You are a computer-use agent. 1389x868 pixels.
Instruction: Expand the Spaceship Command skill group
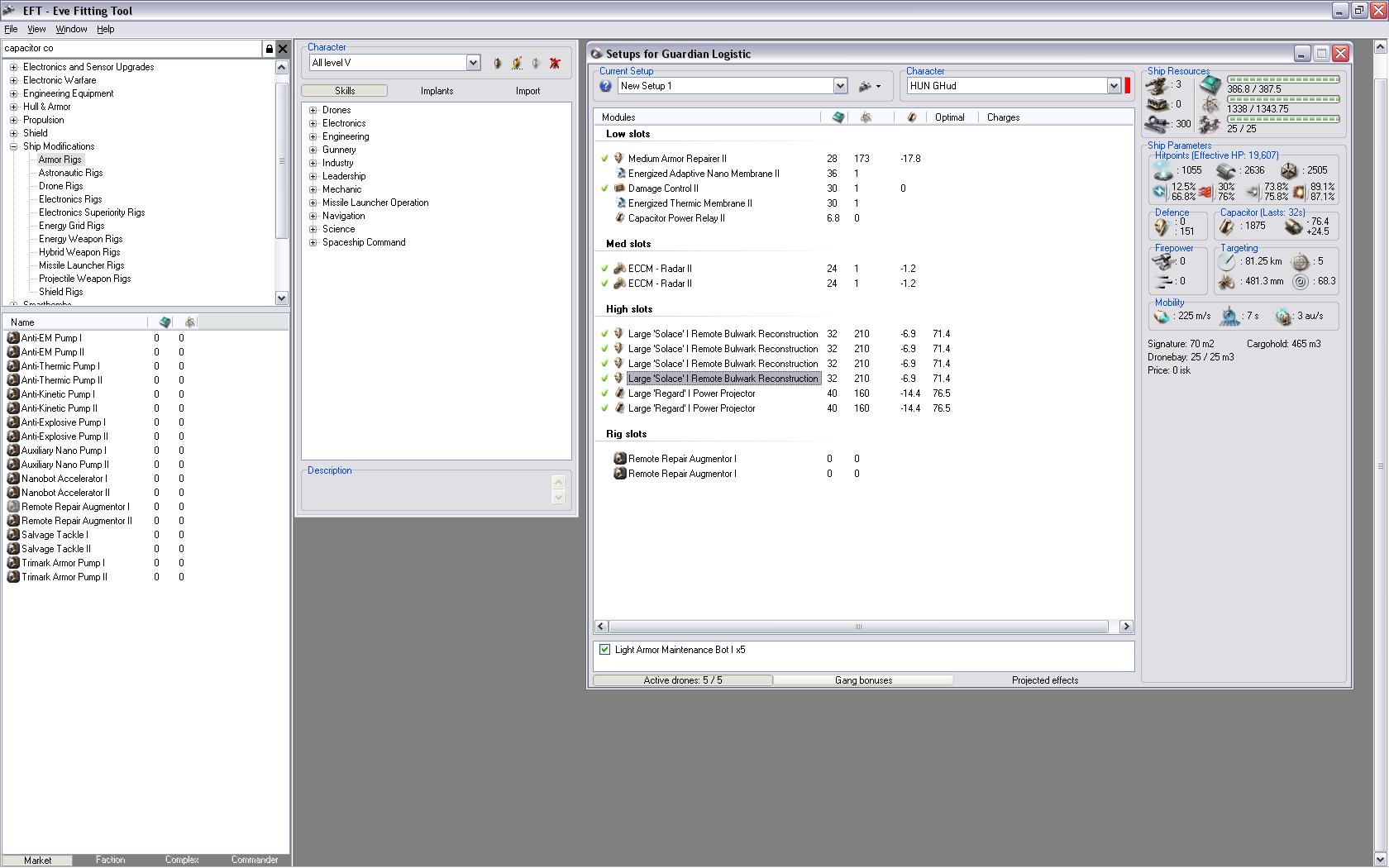[313, 242]
